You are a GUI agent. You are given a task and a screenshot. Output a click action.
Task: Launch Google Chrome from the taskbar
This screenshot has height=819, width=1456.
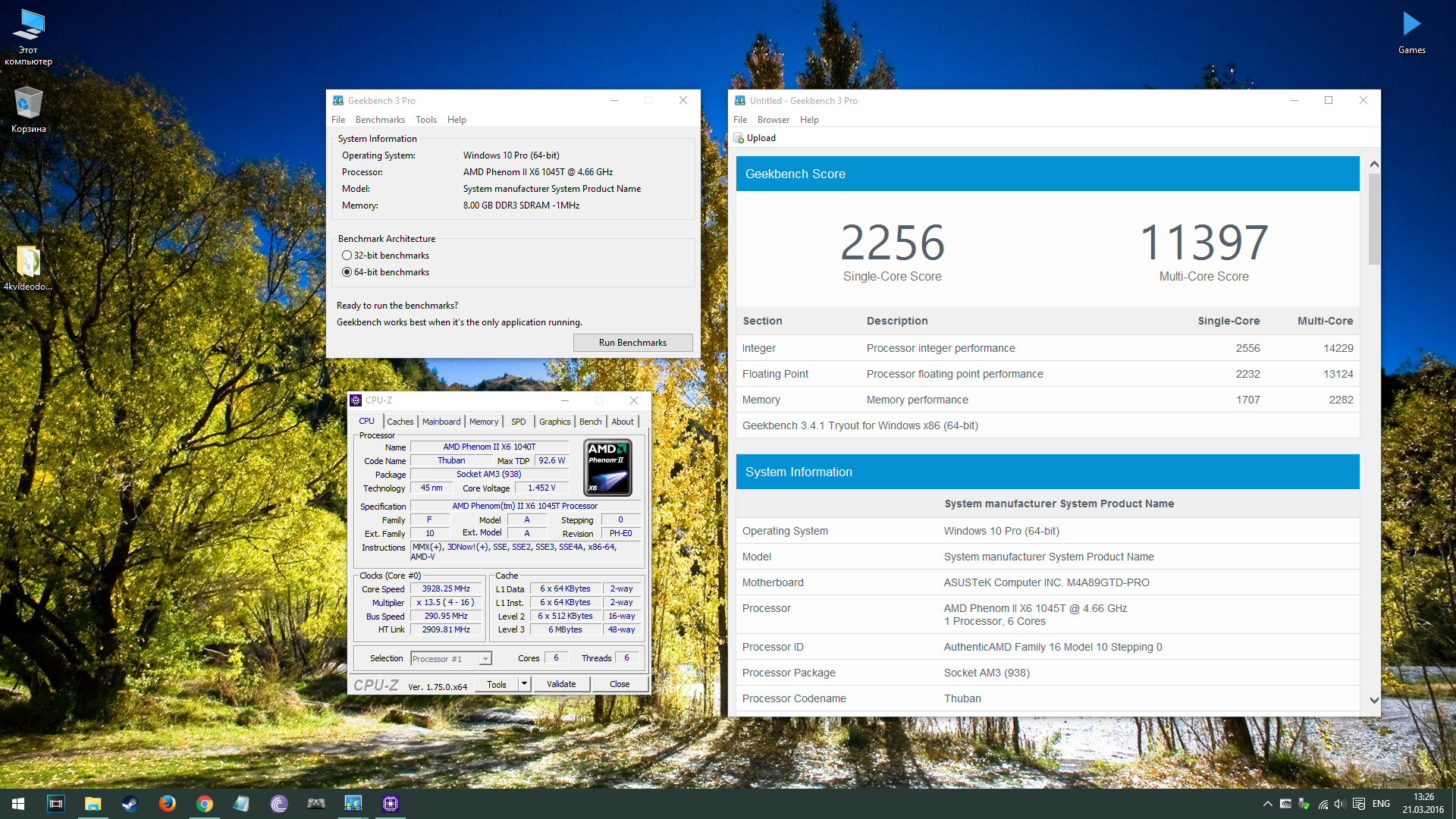205,803
